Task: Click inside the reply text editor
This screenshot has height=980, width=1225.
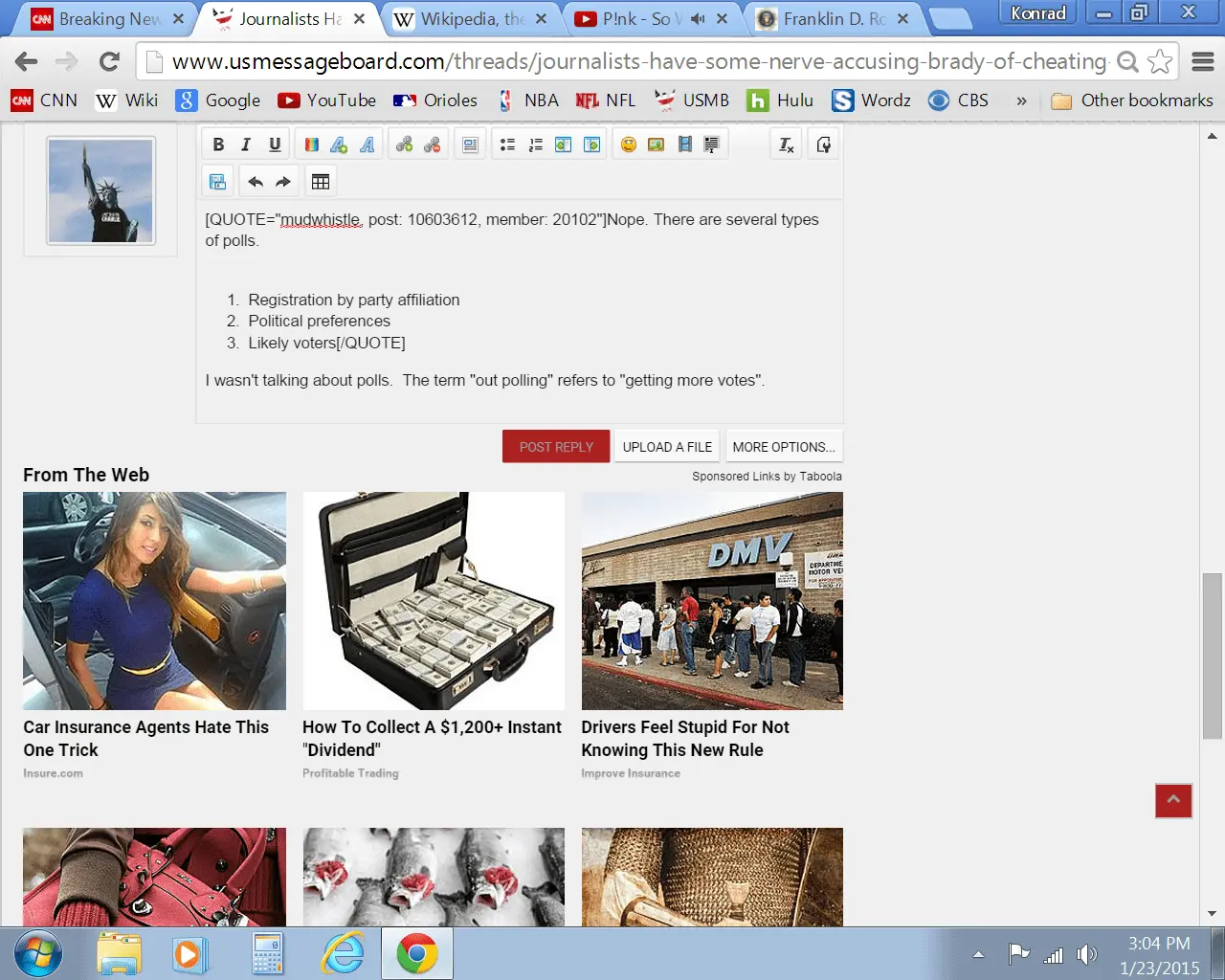Action: click(520, 310)
